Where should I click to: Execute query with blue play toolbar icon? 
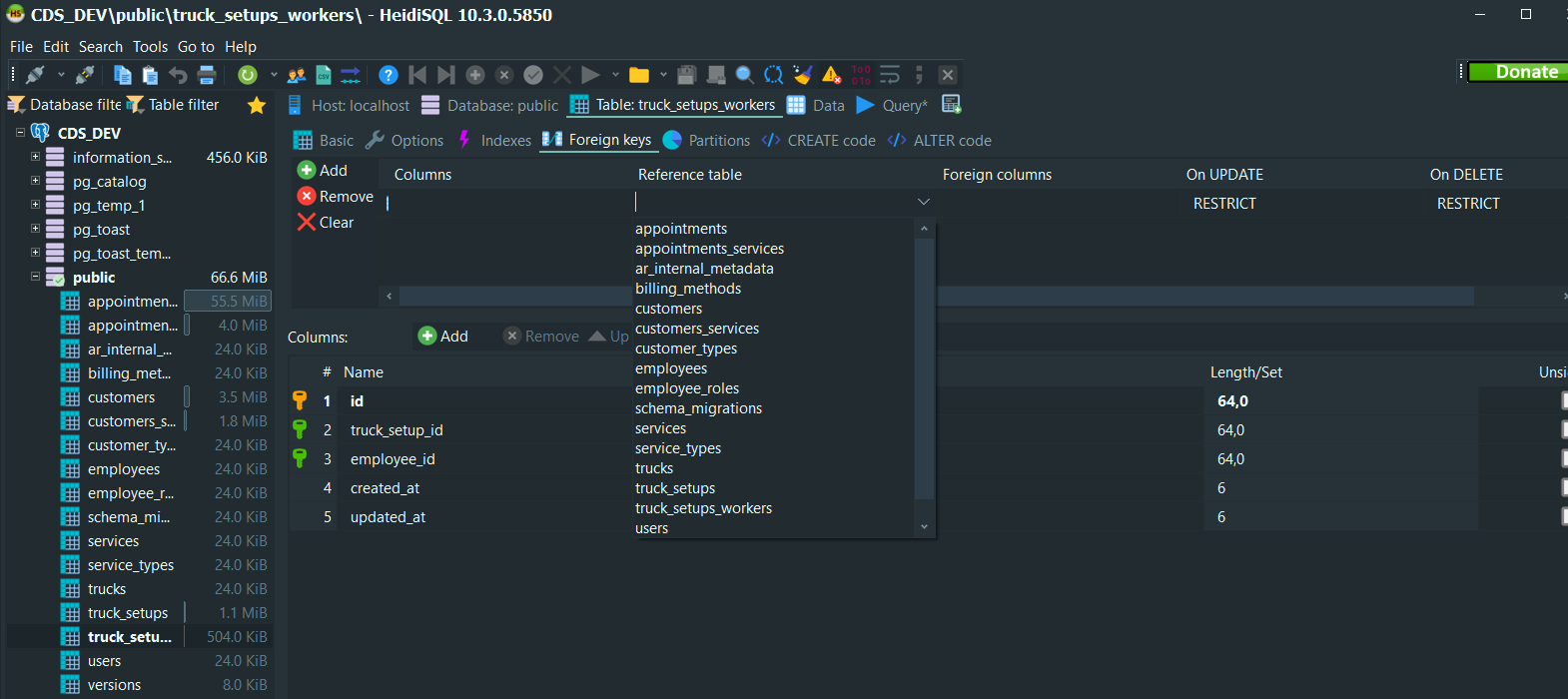(590, 75)
